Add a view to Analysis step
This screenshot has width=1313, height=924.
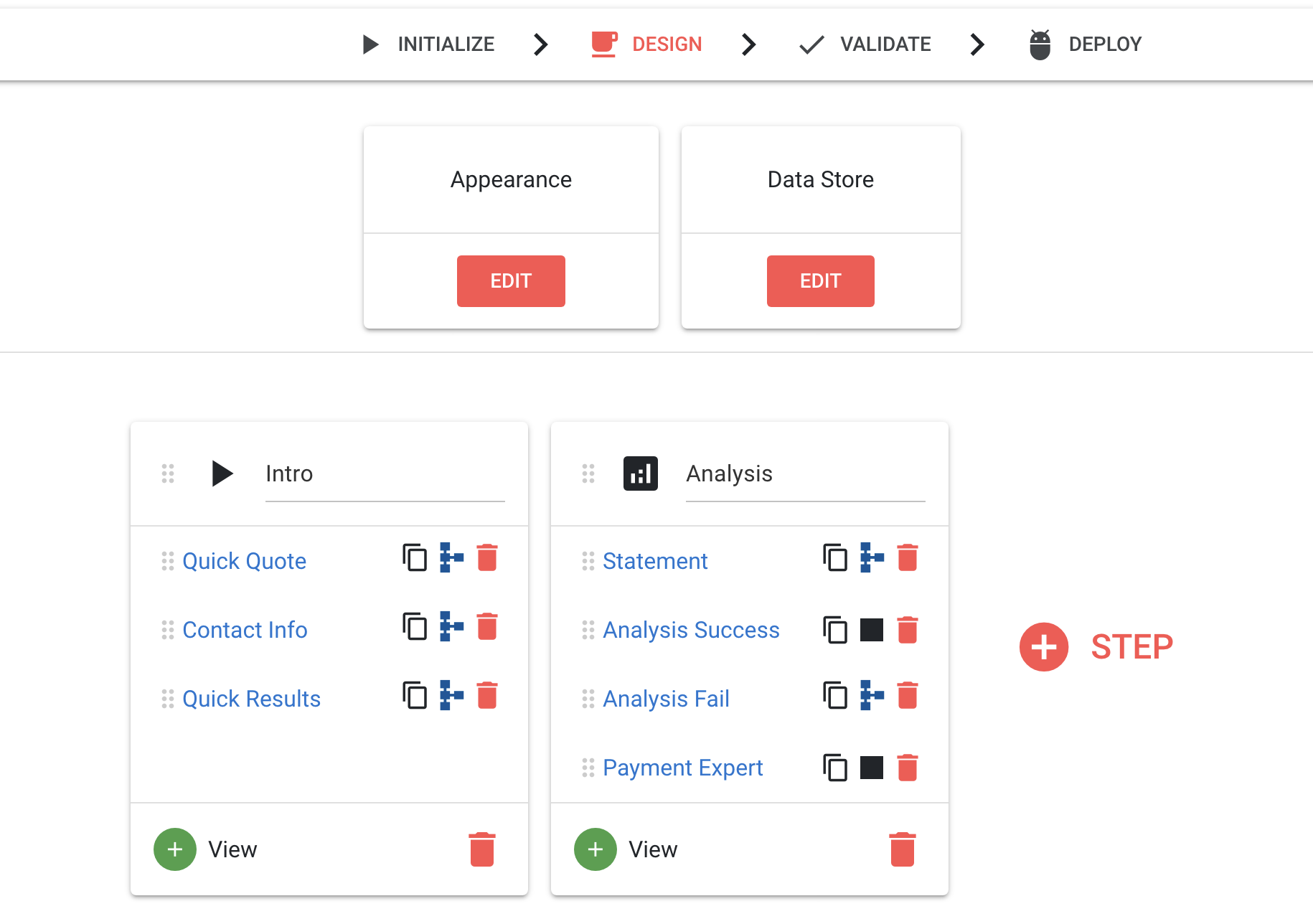click(x=596, y=849)
